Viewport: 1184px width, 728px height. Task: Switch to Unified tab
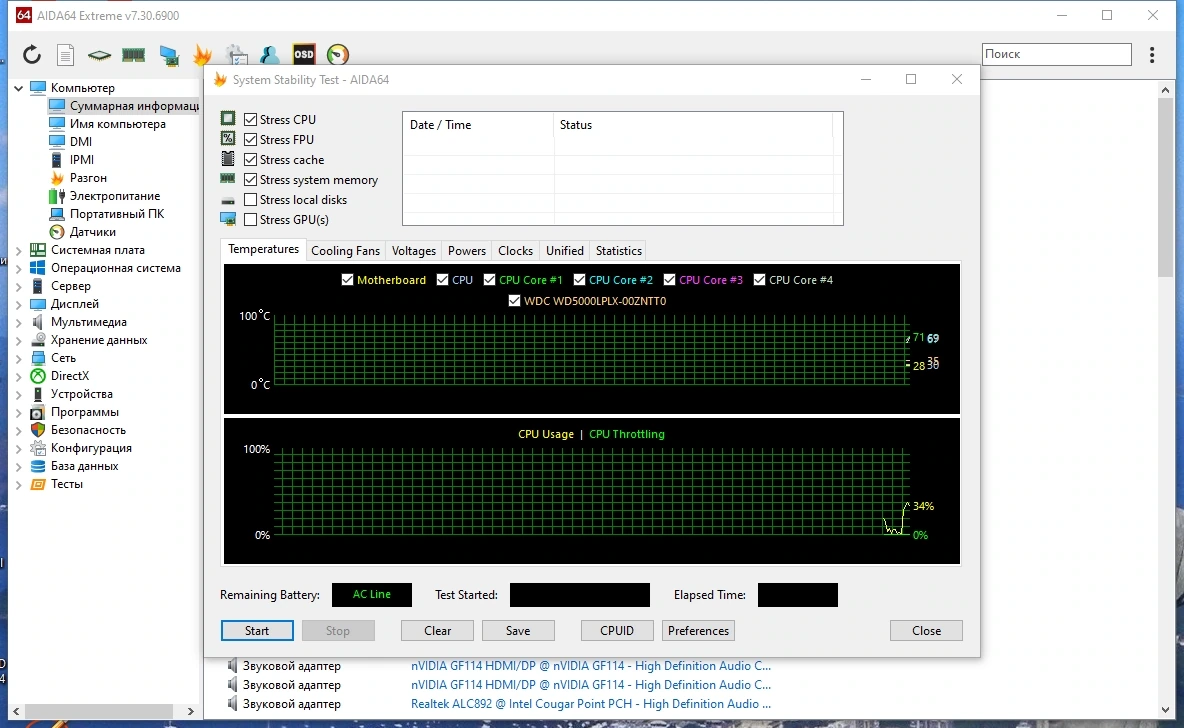click(x=565, y=251)
